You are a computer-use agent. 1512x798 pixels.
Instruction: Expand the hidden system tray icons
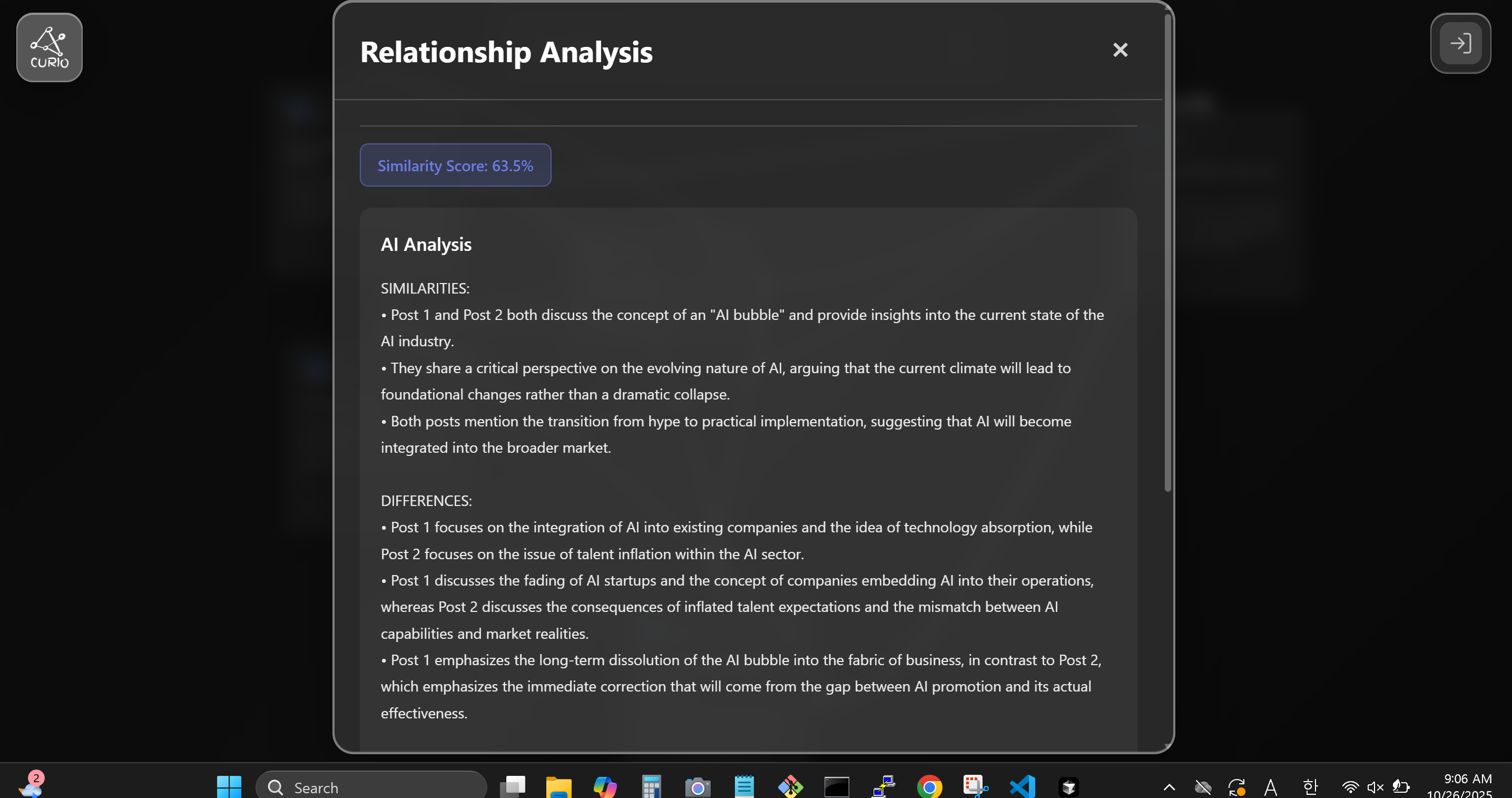pyautogui.click(x=1169, y=787)
